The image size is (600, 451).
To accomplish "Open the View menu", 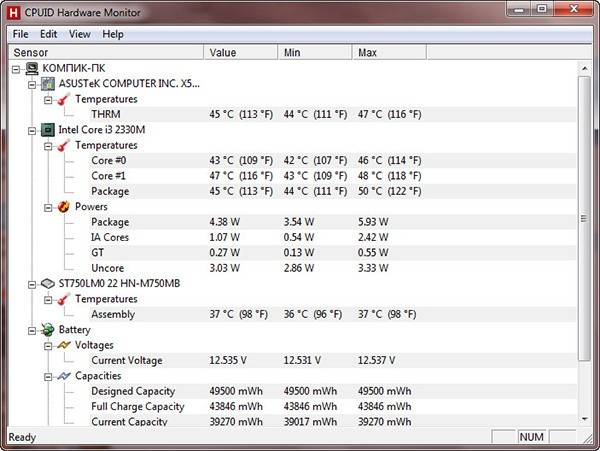I will tap(79, 34).
